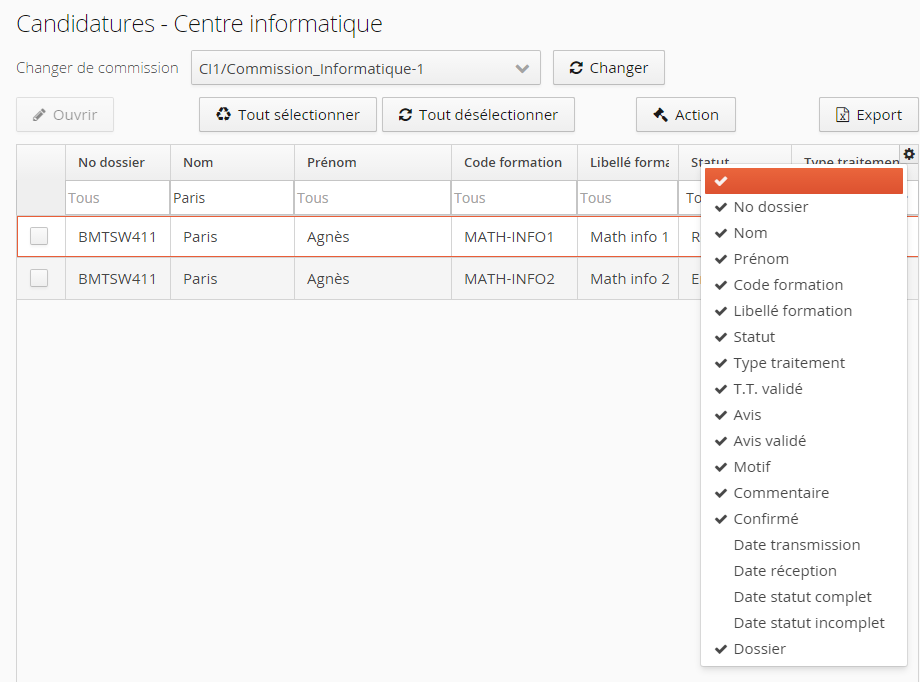The height and width of the screenshot is (682, 920).
Task: Click the recycle icon on Tout sélectionner
Action: [x=223, y=115]
